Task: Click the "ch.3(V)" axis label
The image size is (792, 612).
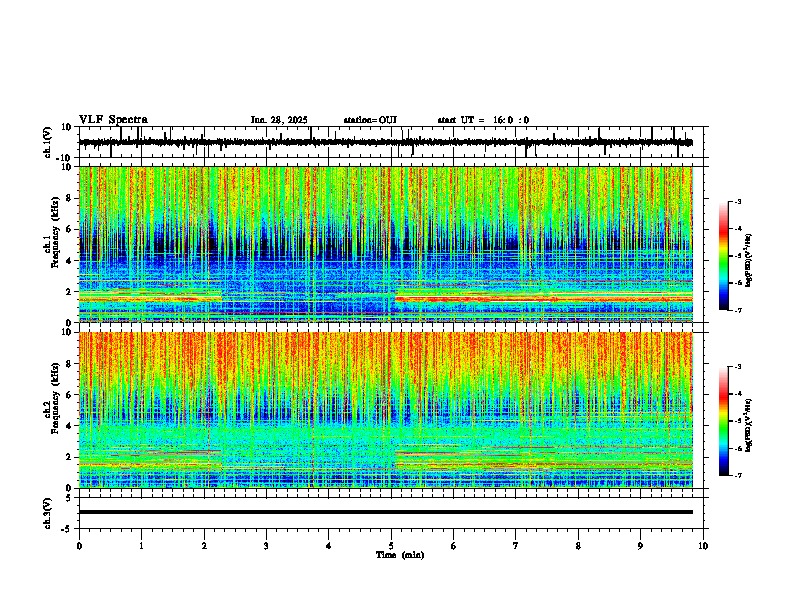Action: click(48, 513)
